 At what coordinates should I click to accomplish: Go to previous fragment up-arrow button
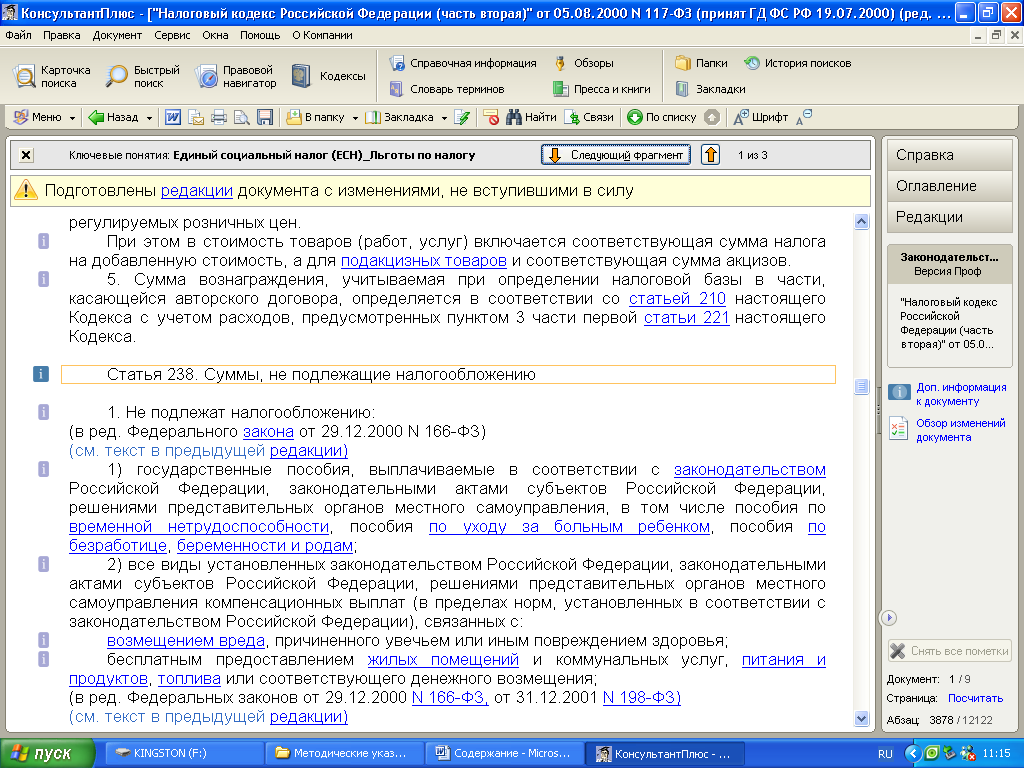(711, 155)
